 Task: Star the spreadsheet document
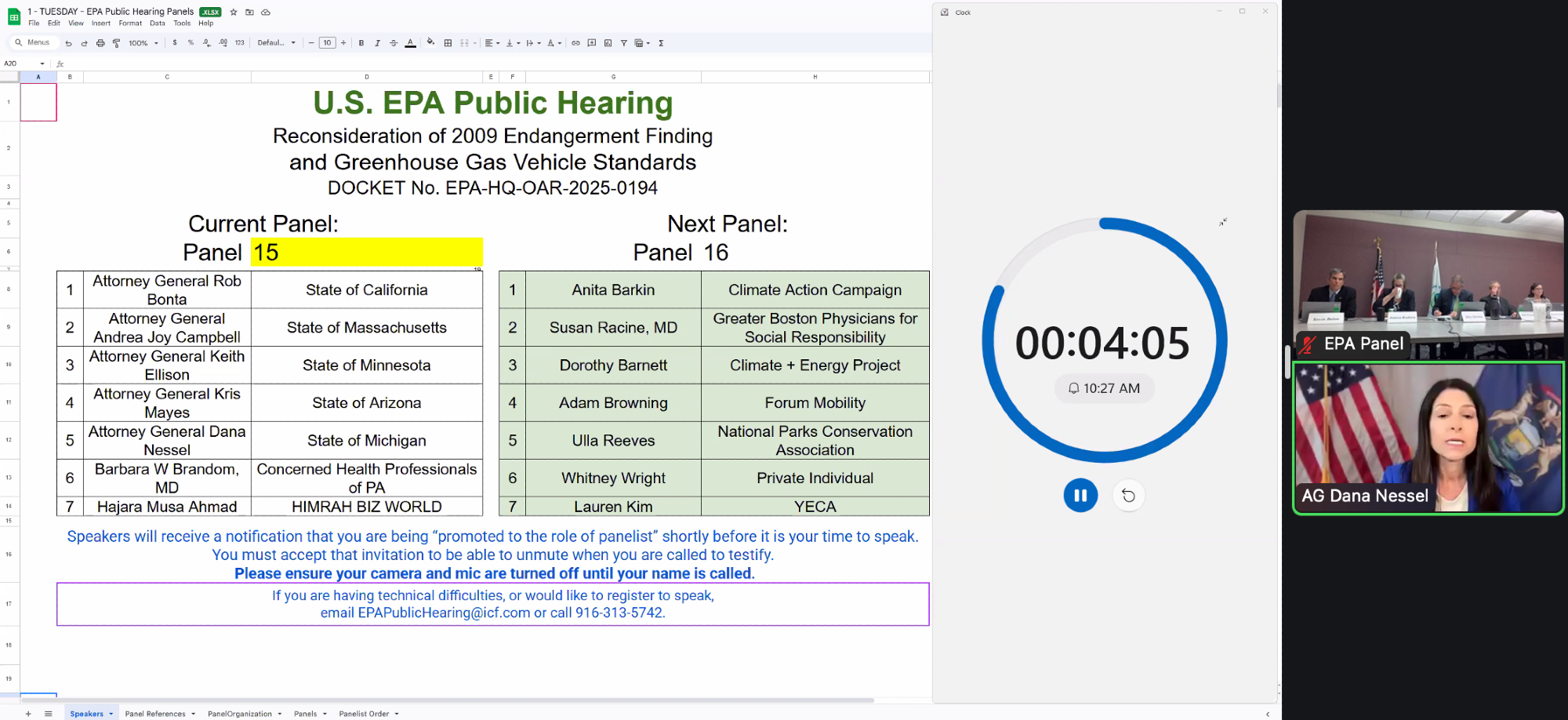[x=234, y=12]
